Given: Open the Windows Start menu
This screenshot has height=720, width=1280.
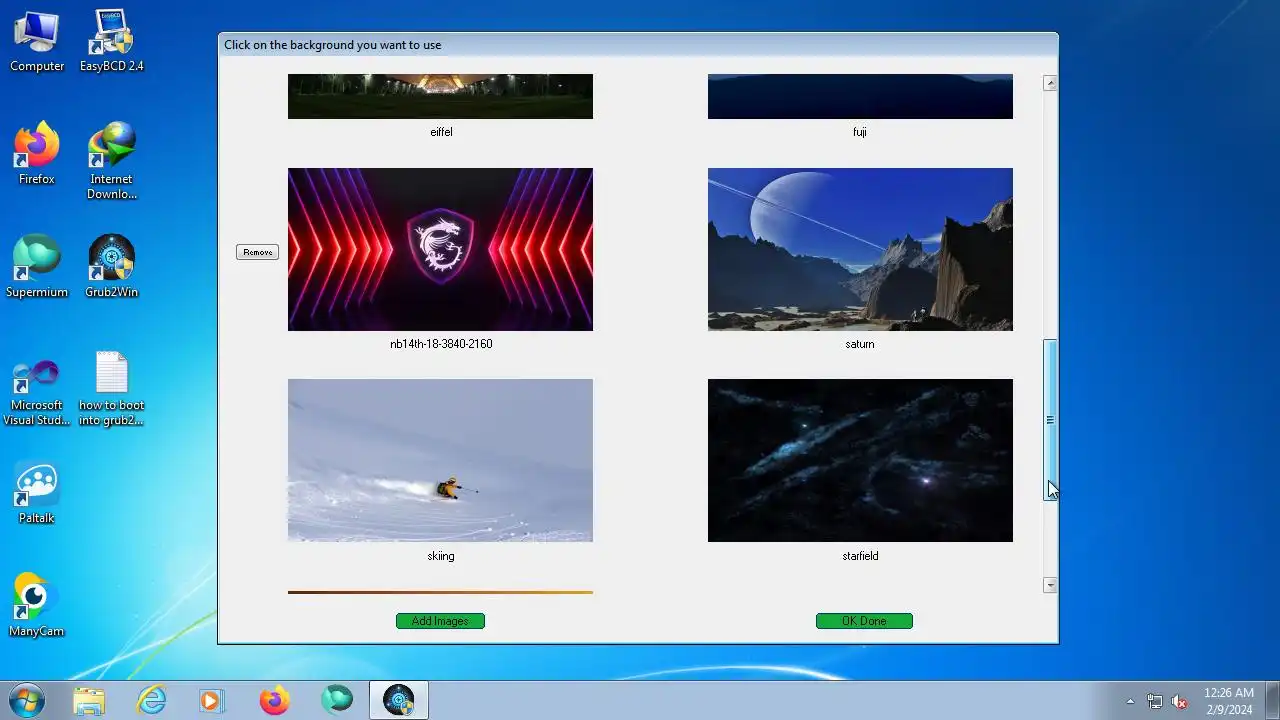Looking at the screenshot, I should pos(27,700).
